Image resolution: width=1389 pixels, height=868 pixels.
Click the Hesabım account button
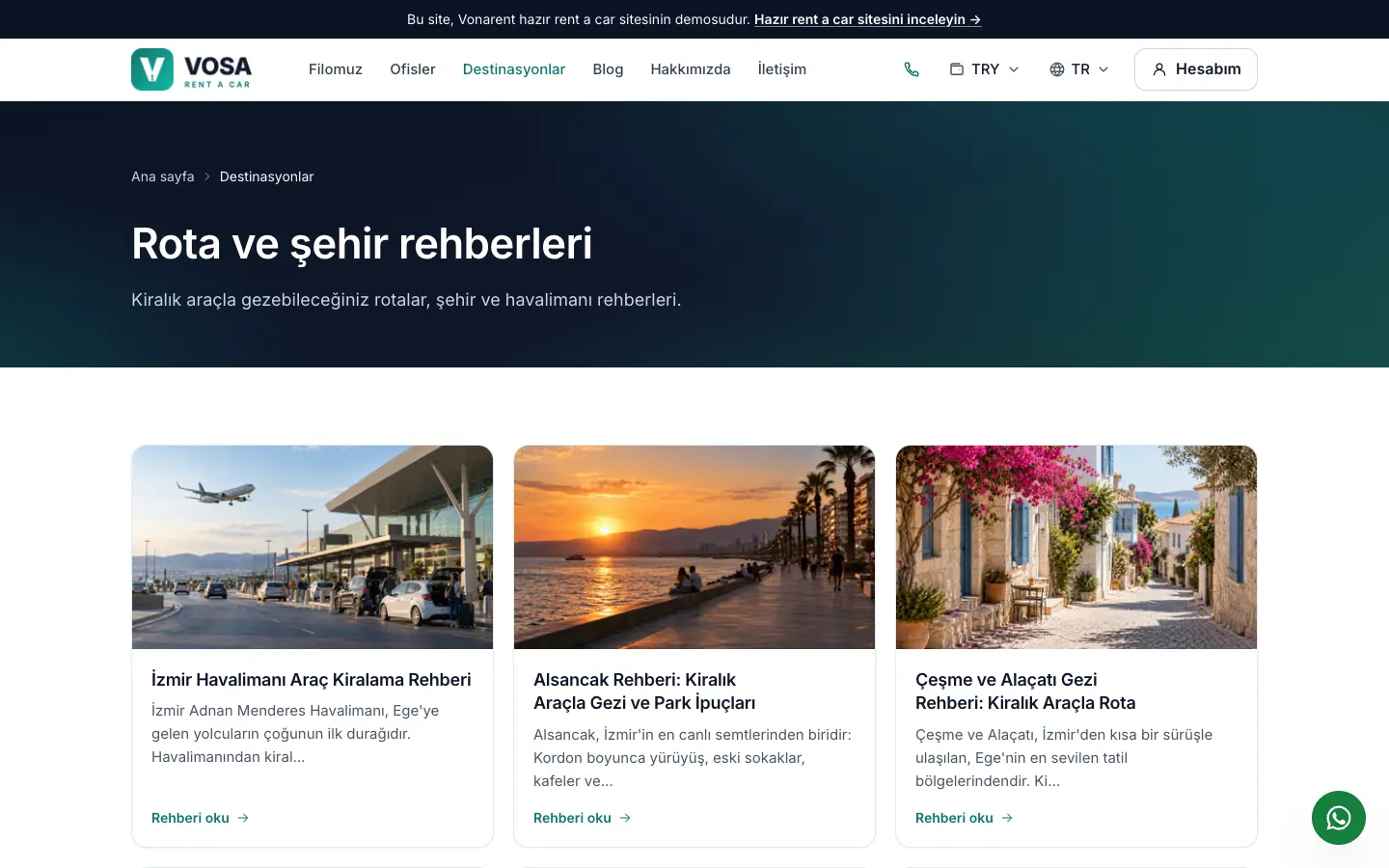pyautogui.click(x=1196, y=69)
